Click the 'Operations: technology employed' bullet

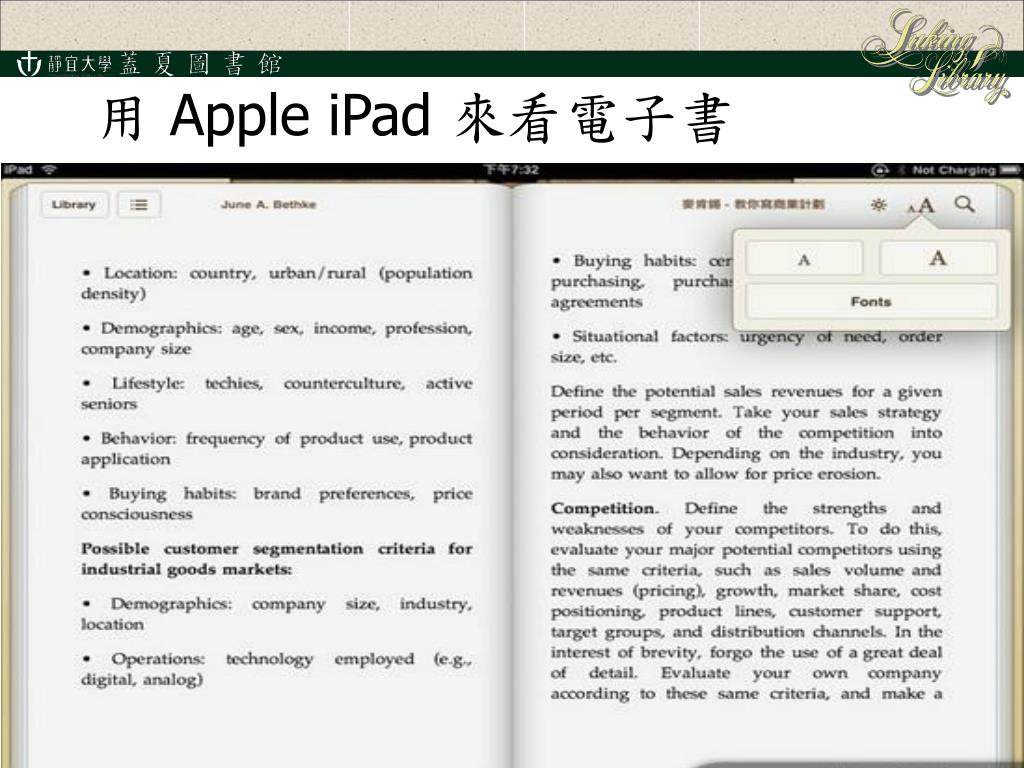[277, 669]
